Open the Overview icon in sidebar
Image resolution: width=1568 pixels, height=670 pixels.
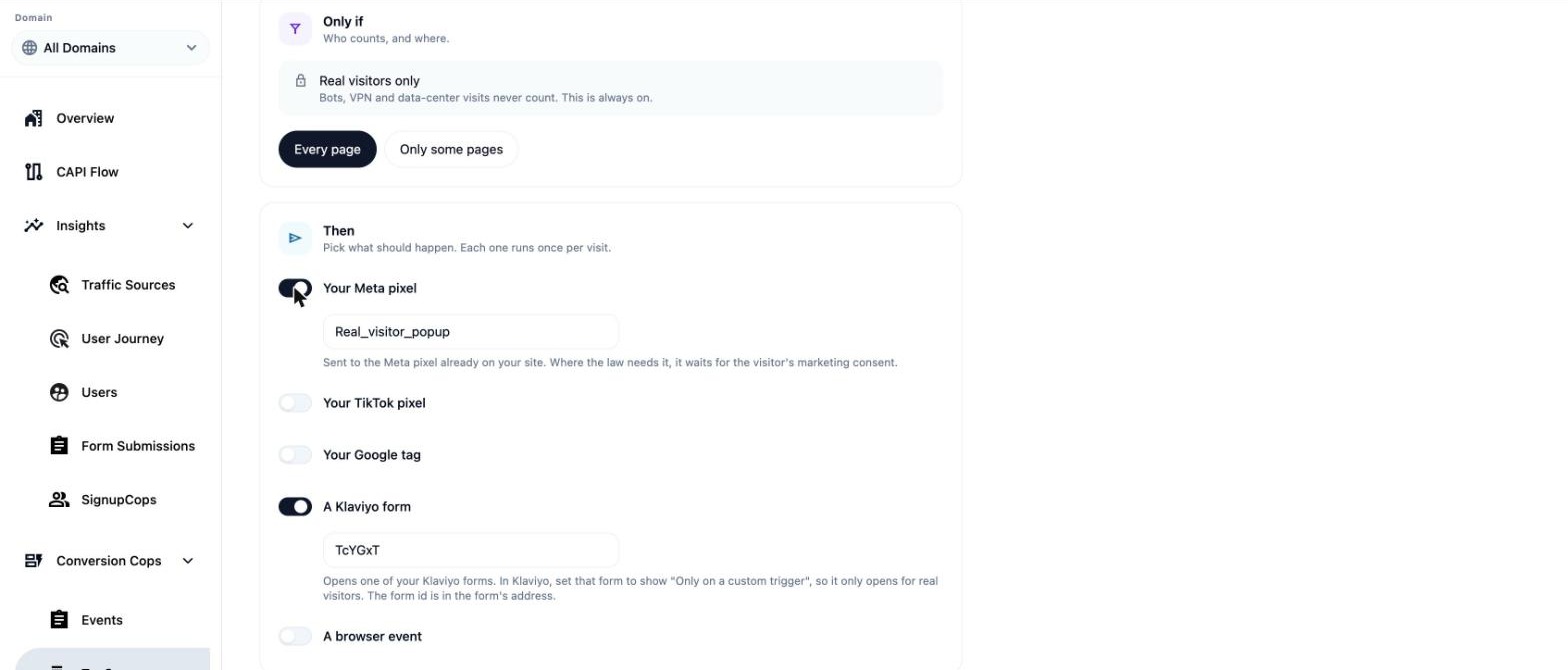[x=33, y=118]
